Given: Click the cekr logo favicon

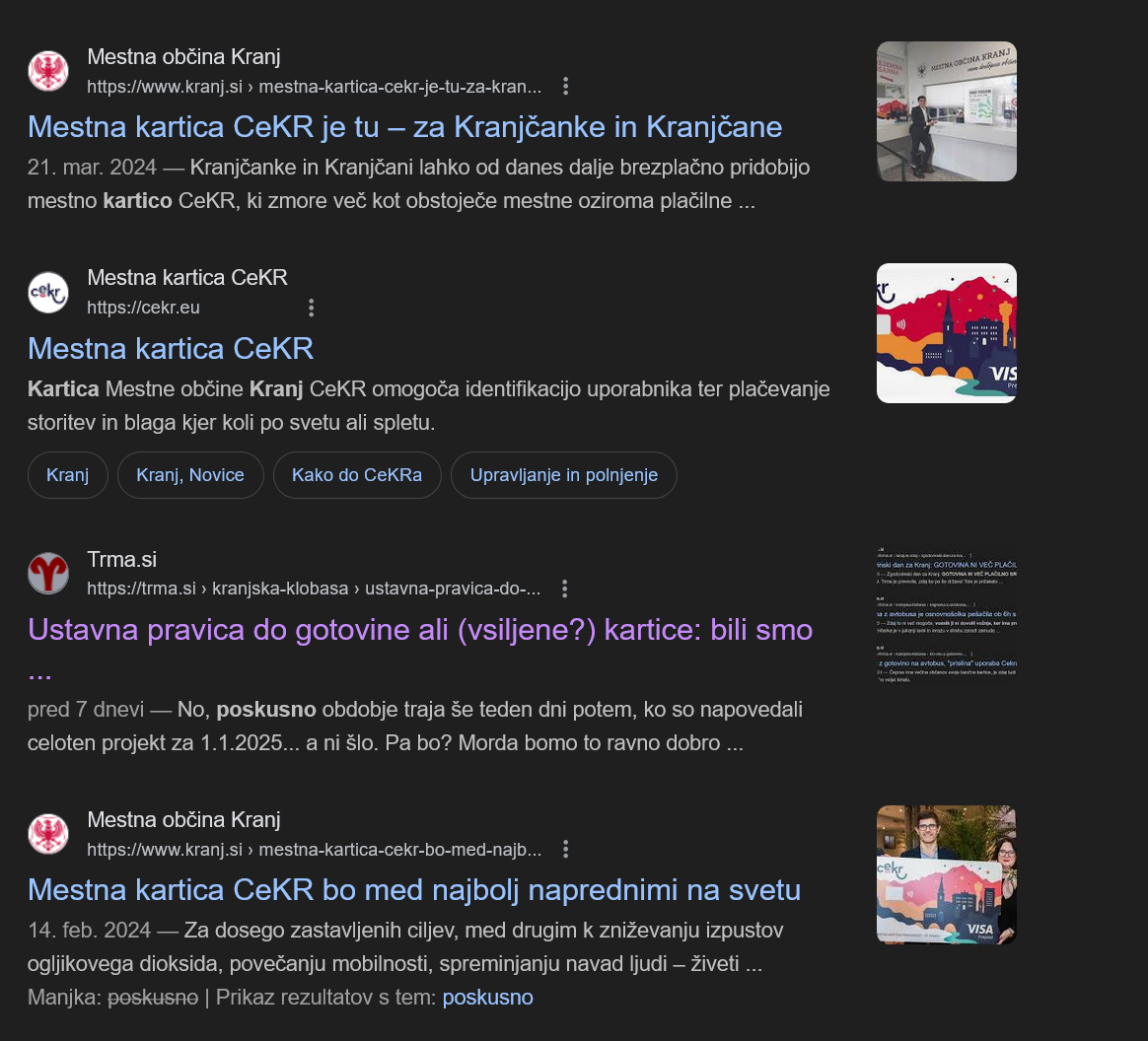Looking at the screenshot, I should [48, 293].
